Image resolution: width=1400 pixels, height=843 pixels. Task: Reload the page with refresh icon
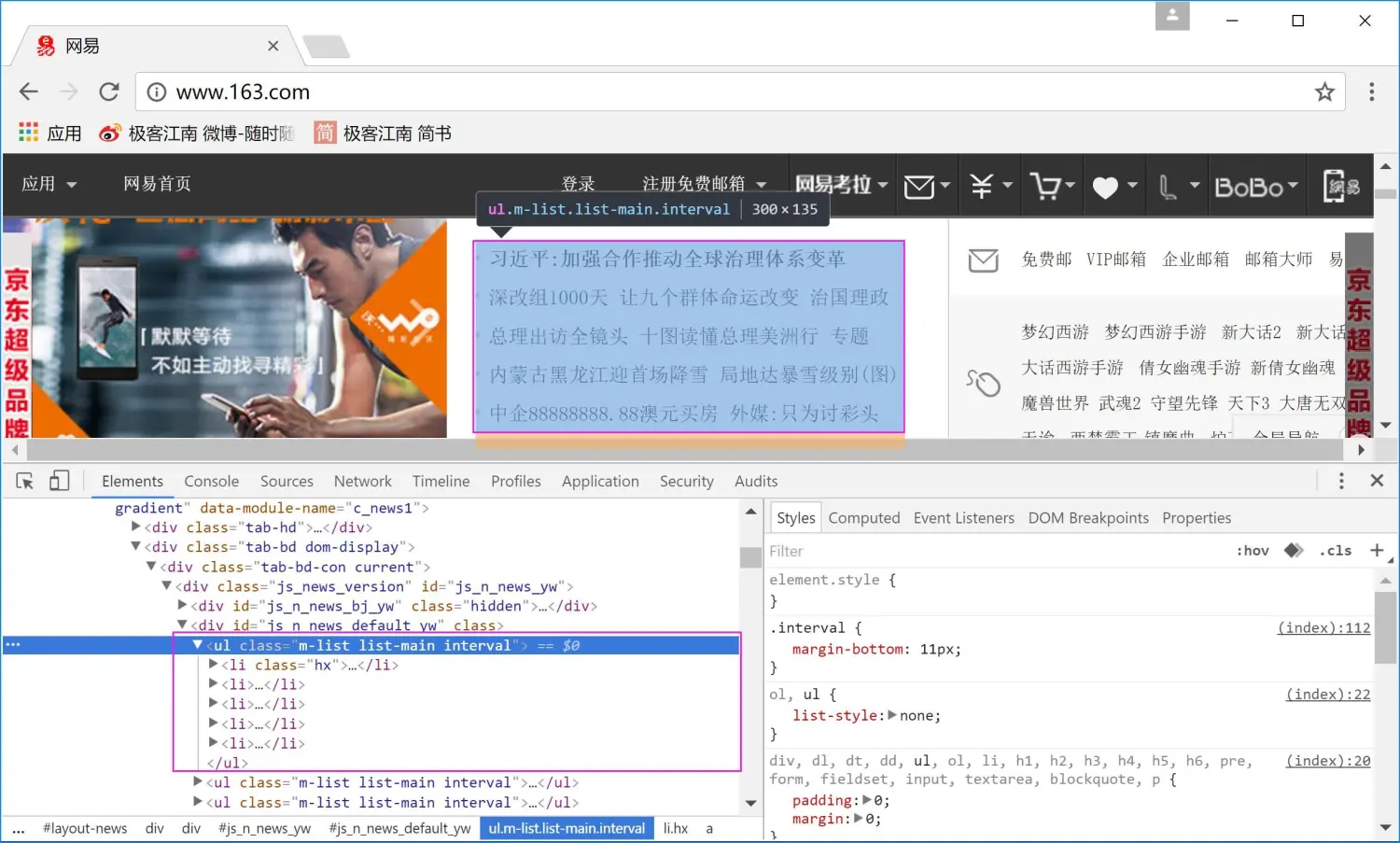[x=109, y=91]
